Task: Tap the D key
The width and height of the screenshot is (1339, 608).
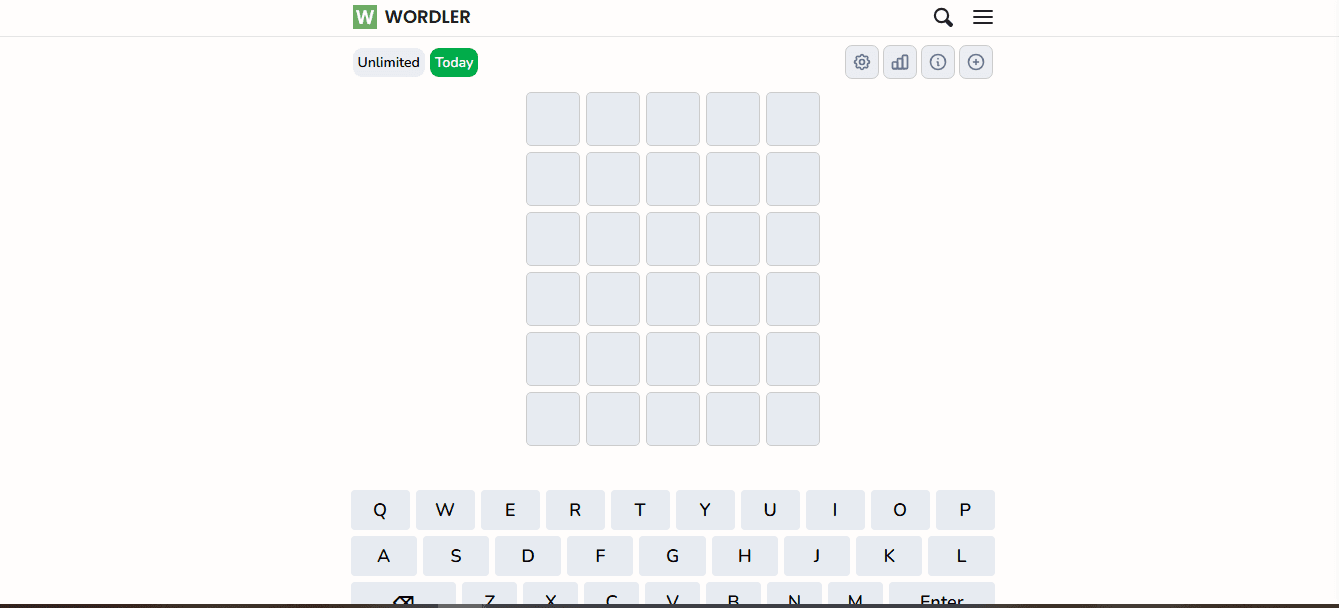Action: (x=528, y=556)
